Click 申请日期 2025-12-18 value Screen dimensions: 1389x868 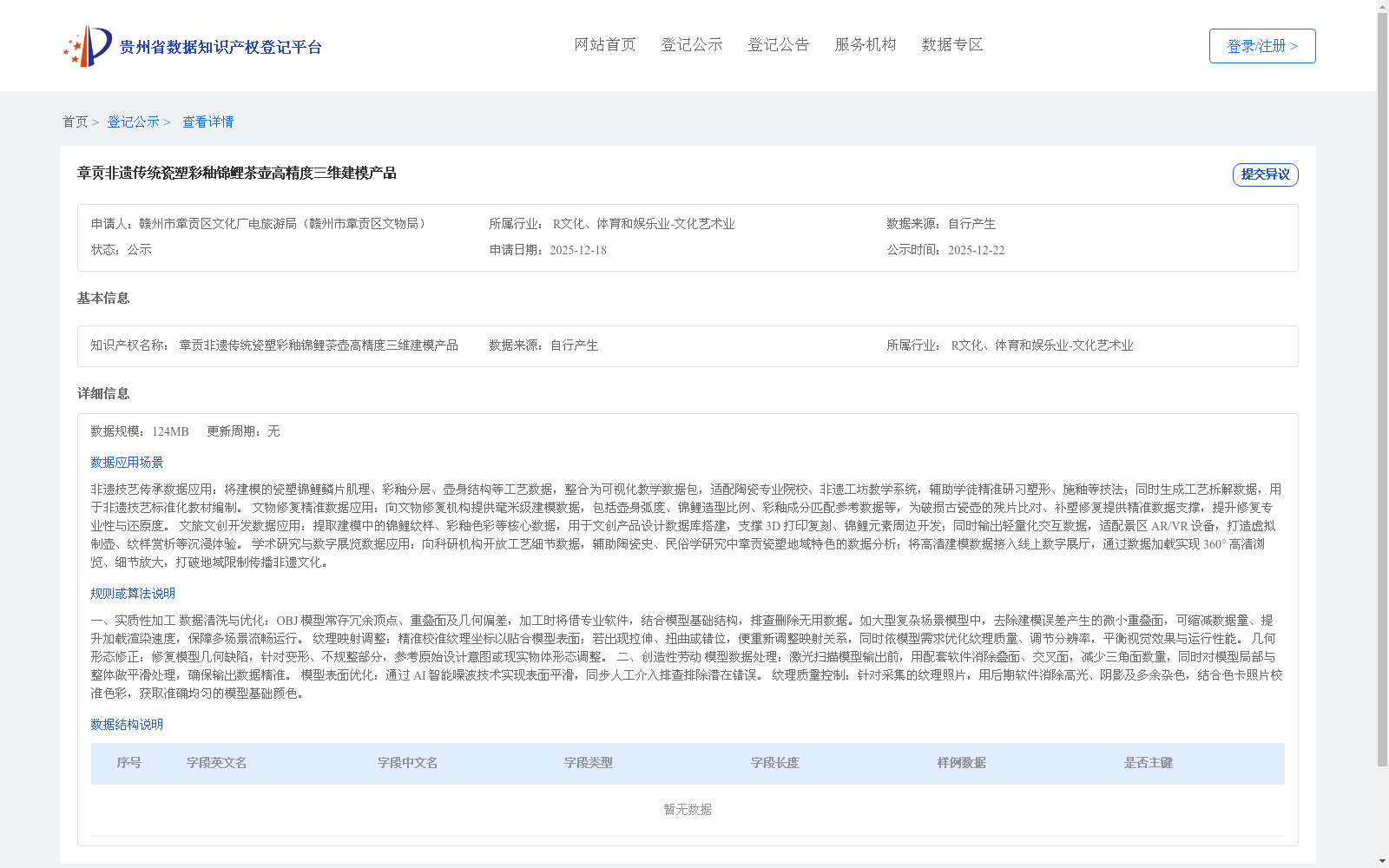(x=578, y=250)
